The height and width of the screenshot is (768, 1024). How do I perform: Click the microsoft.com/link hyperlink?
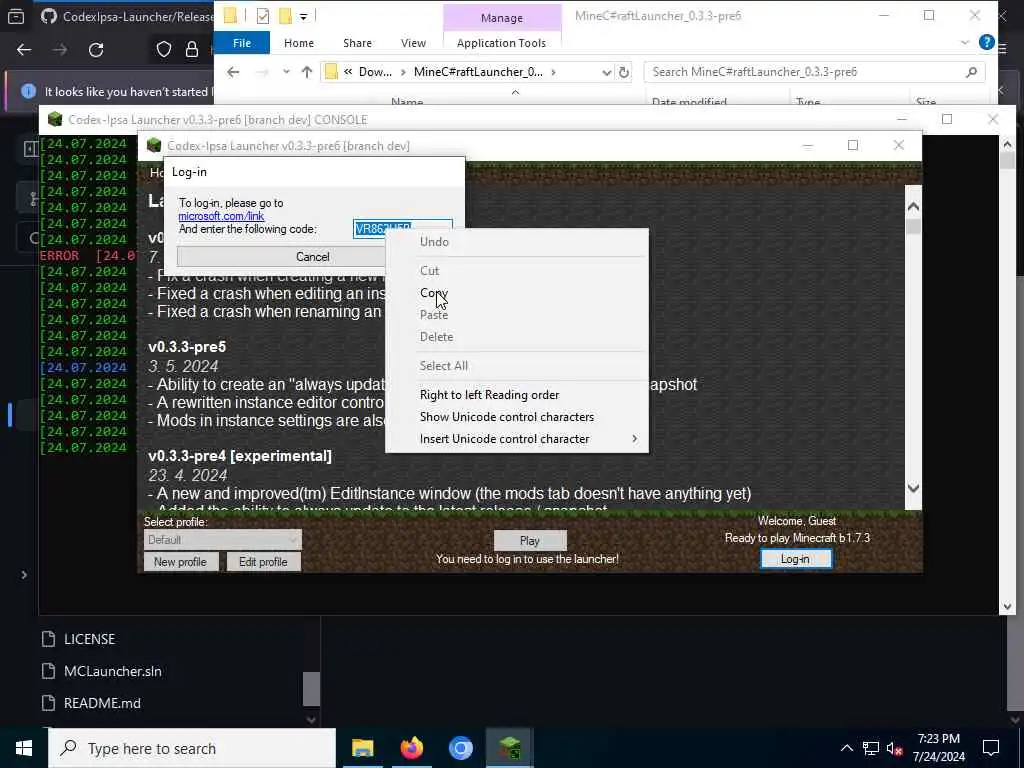[x=221, y=216]
